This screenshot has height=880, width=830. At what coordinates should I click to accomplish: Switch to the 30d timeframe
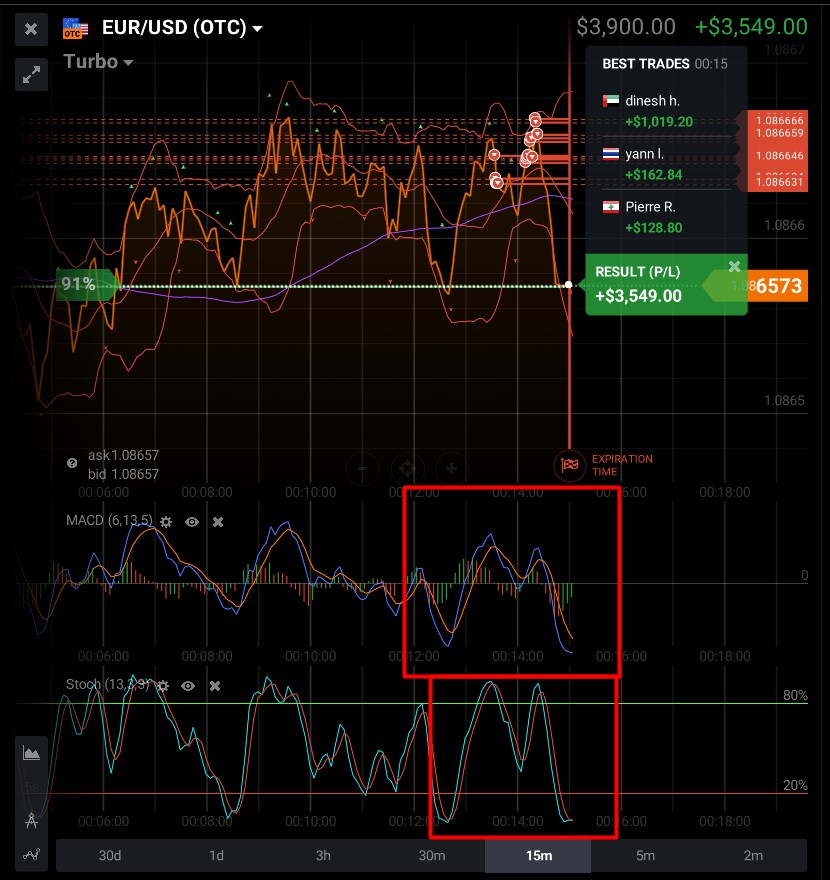pos(110,855)
